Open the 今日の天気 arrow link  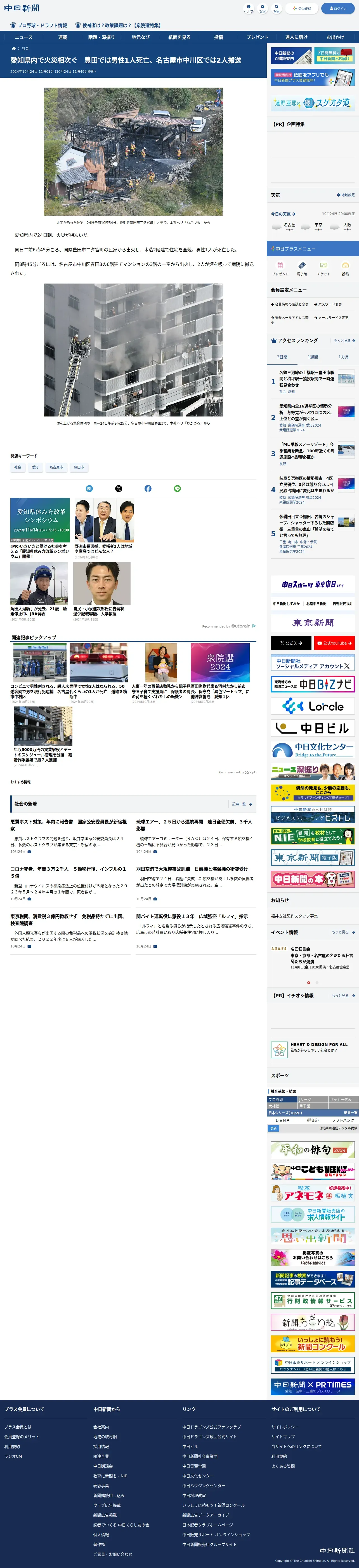[283, 214]
